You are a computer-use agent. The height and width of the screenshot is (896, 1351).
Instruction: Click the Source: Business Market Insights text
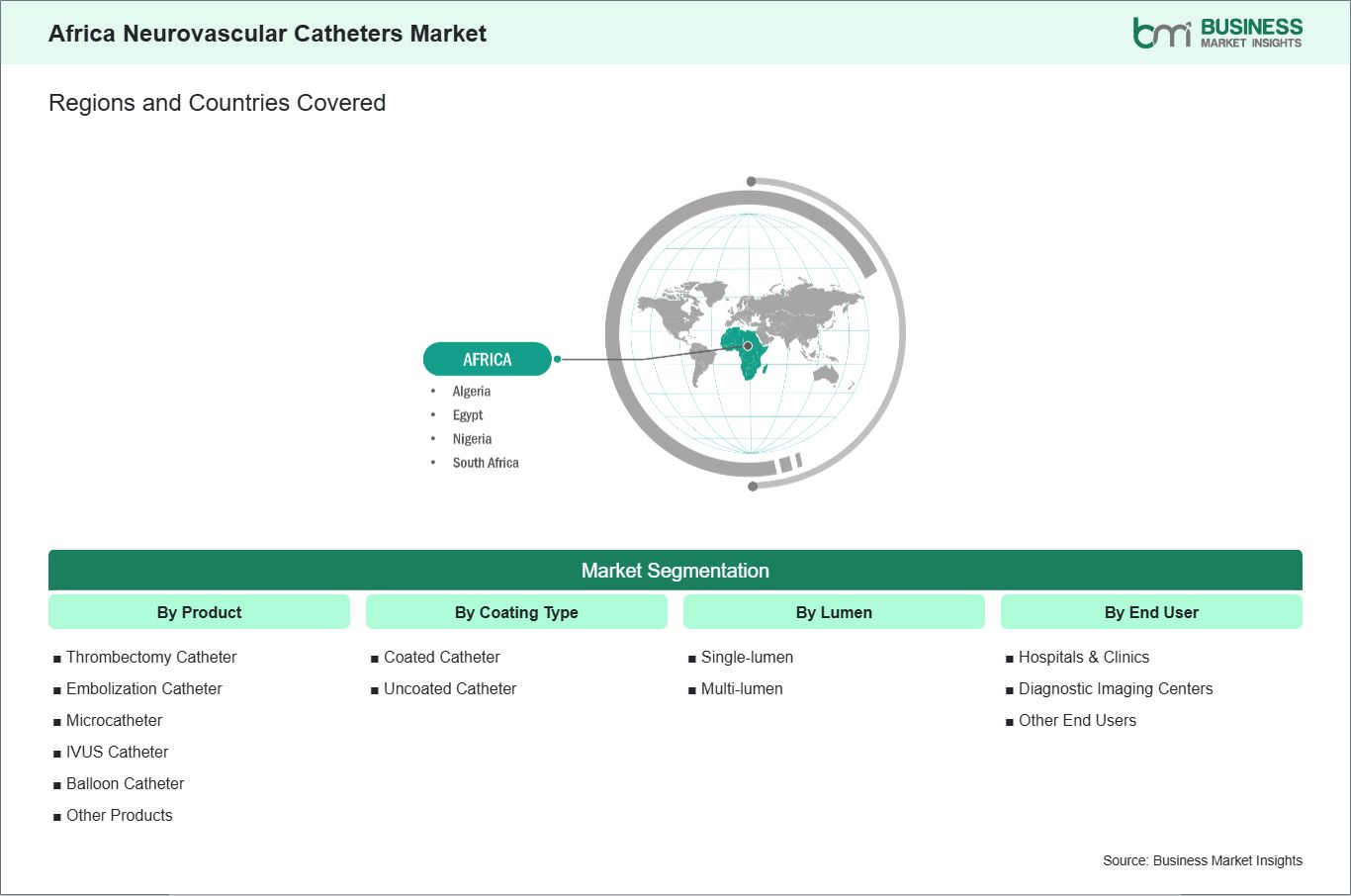[x=1203, y=860]
